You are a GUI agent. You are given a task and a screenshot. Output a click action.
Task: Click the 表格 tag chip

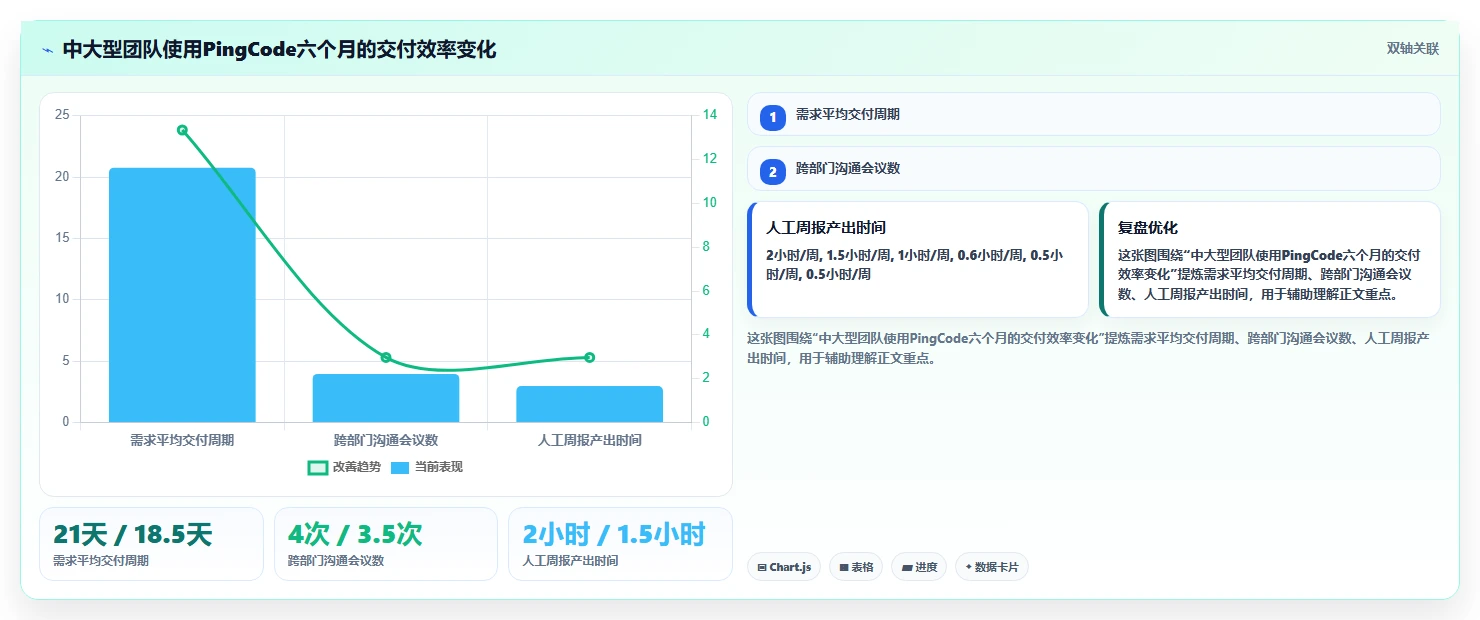(x=856, y=567)
